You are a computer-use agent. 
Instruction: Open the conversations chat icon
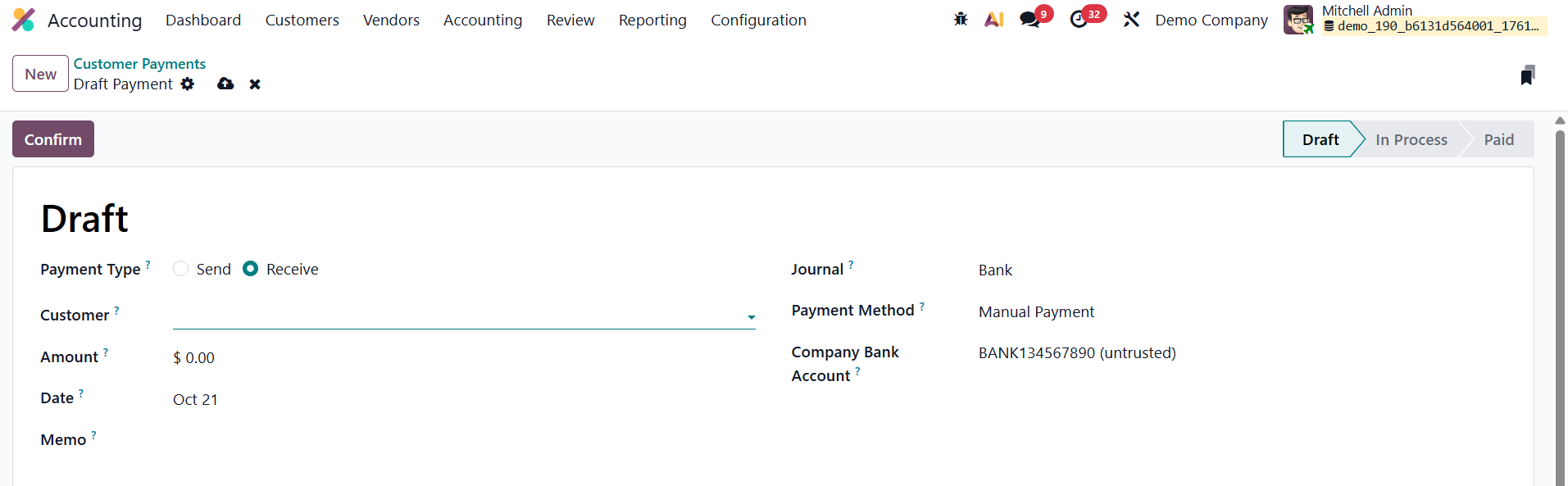click(x=1029, y=20)
